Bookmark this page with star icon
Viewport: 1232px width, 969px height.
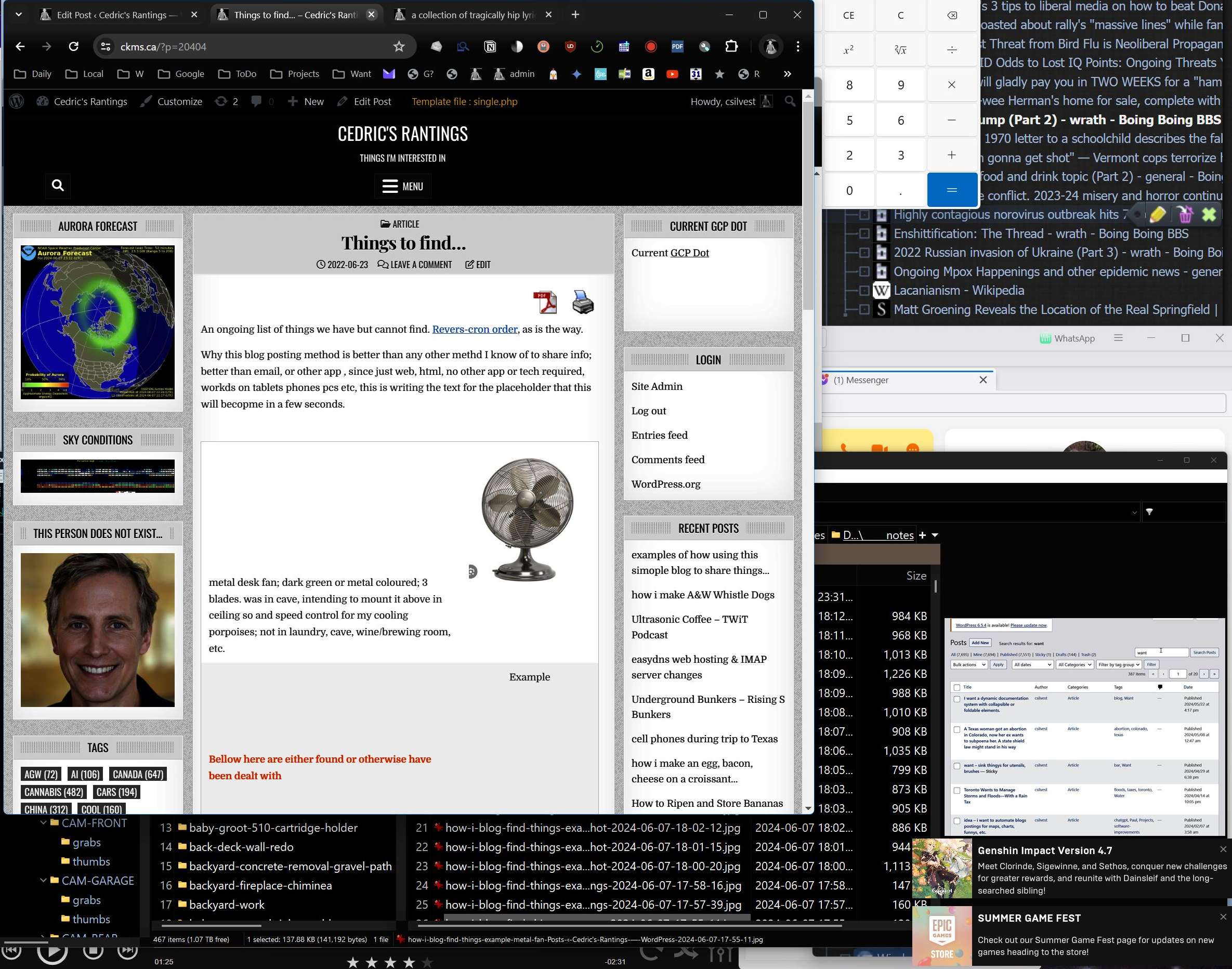[x=399, y=46]
